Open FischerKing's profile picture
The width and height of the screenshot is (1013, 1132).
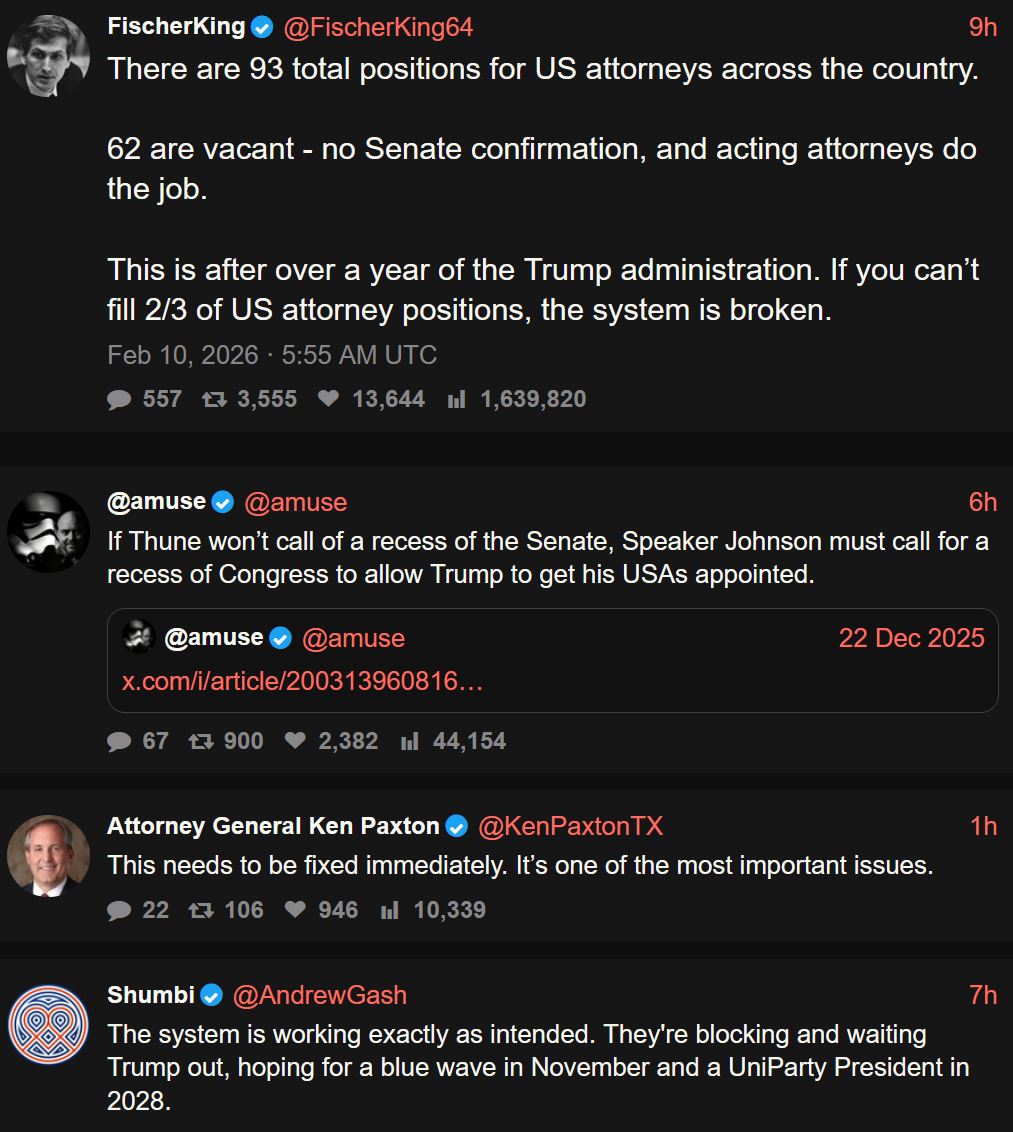point(48,55)
